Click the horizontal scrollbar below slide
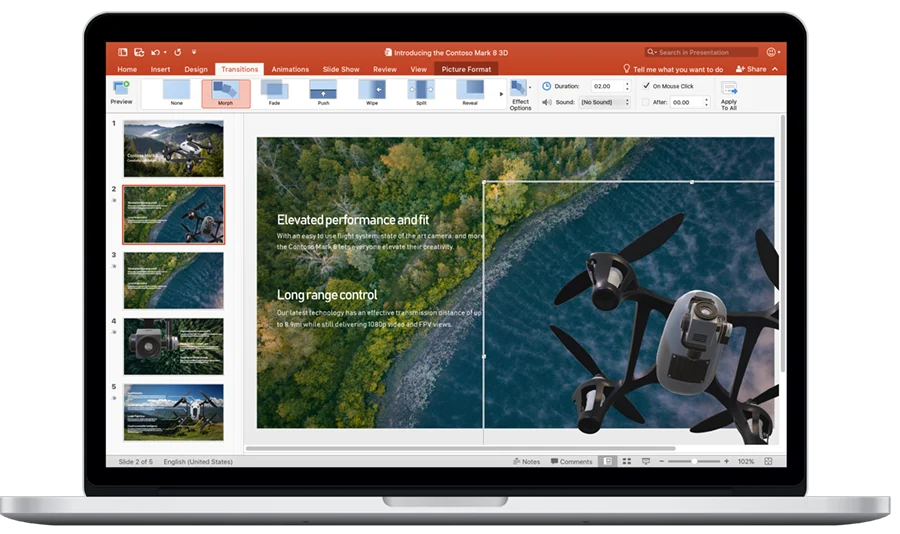 [x=461, y=448]
